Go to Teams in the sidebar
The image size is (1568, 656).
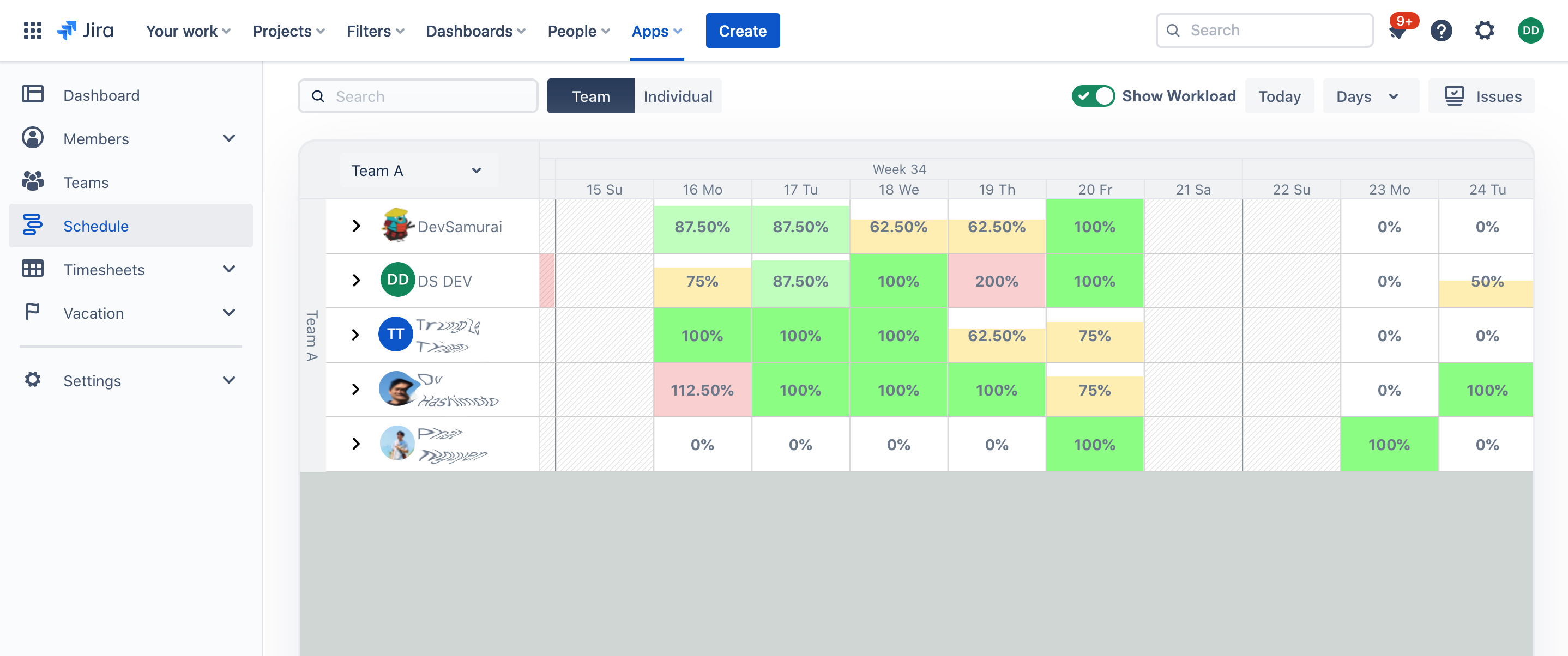tap(86, 182)
